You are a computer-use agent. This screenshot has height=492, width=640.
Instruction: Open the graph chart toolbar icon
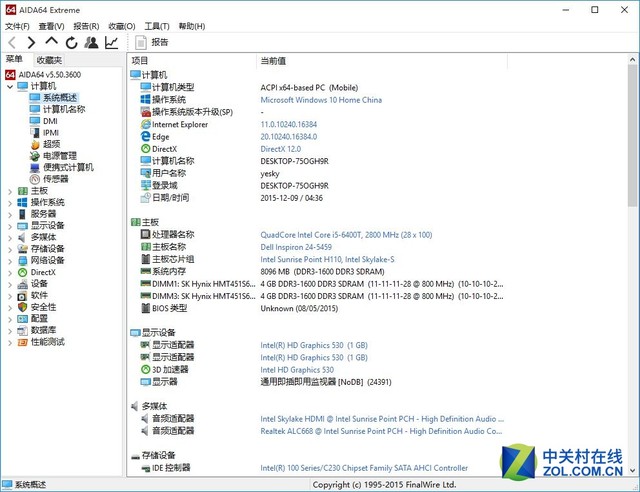pyautogui.click(x=111, y=42)
